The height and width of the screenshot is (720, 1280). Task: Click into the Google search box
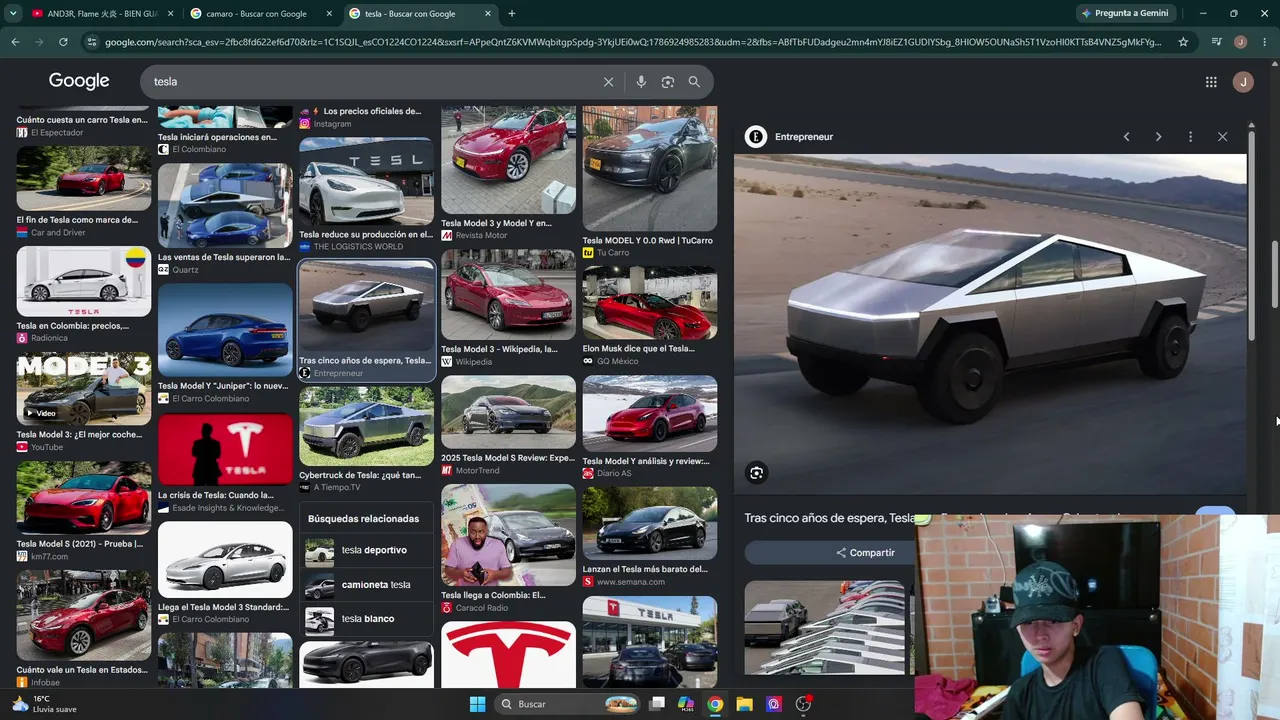point(370,82)
